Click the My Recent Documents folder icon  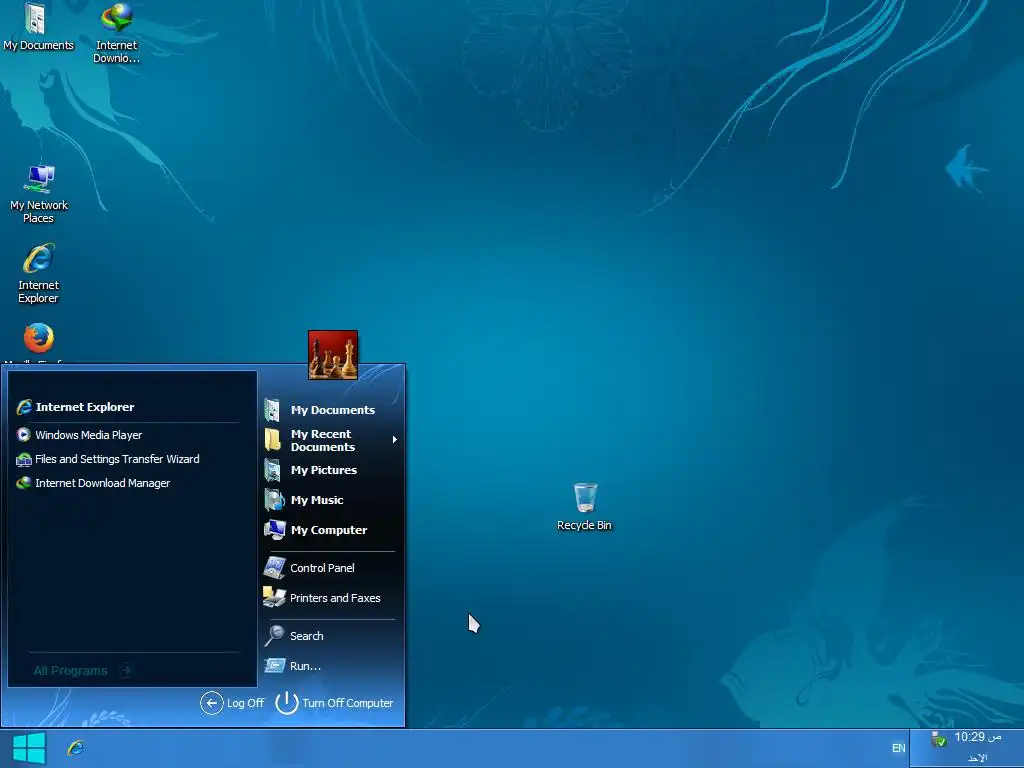coord(272,440)
